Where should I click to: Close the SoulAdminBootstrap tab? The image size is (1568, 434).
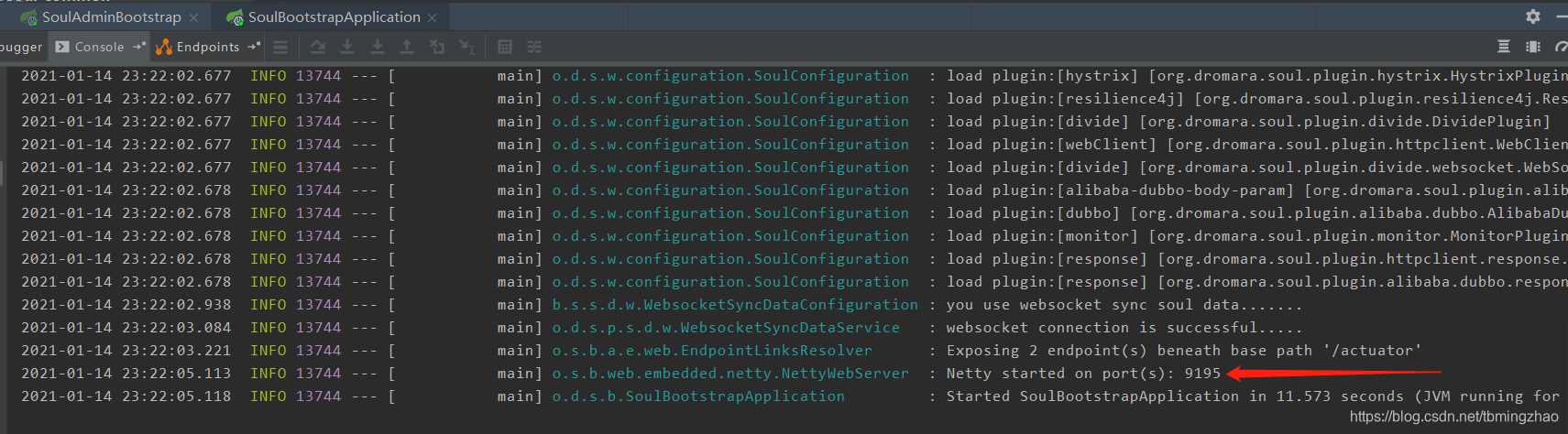click(x=193, y=17)
